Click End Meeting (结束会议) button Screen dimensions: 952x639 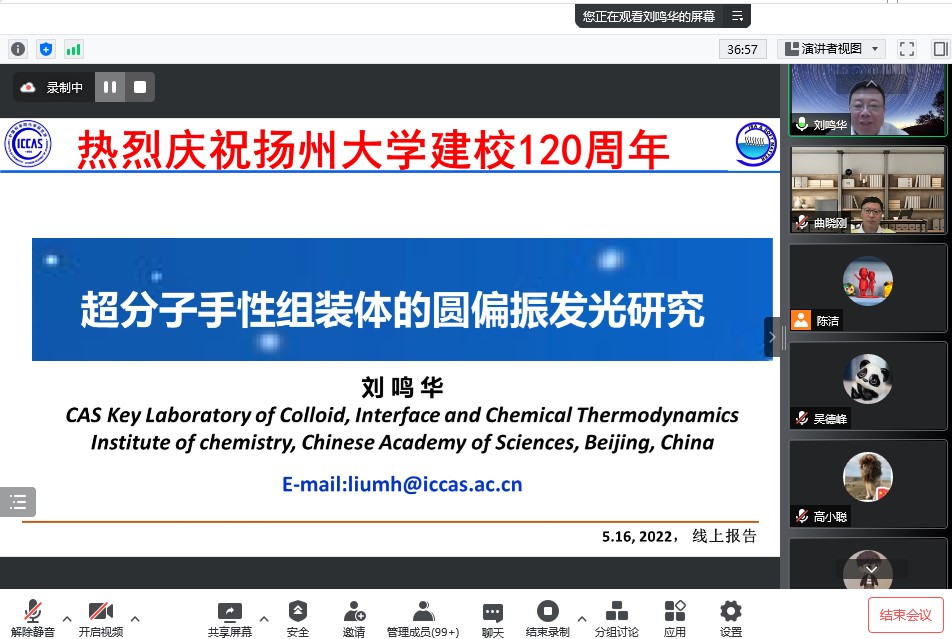click(x=905, y=615)
